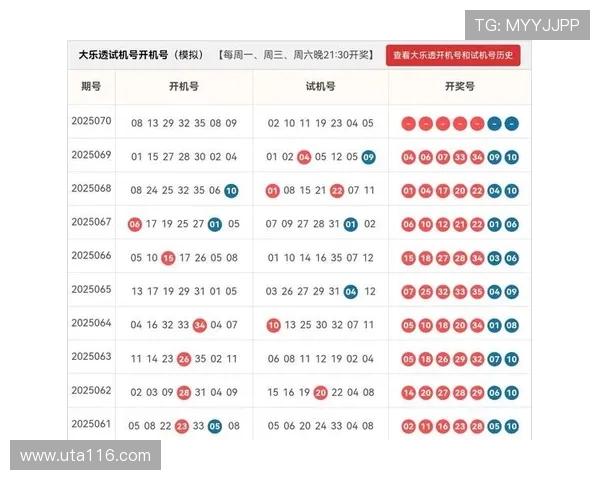This screenshot has width=600, height=480.
Task: Click red ball 34 in 2025064 开机号
Action: pos(199,325)
